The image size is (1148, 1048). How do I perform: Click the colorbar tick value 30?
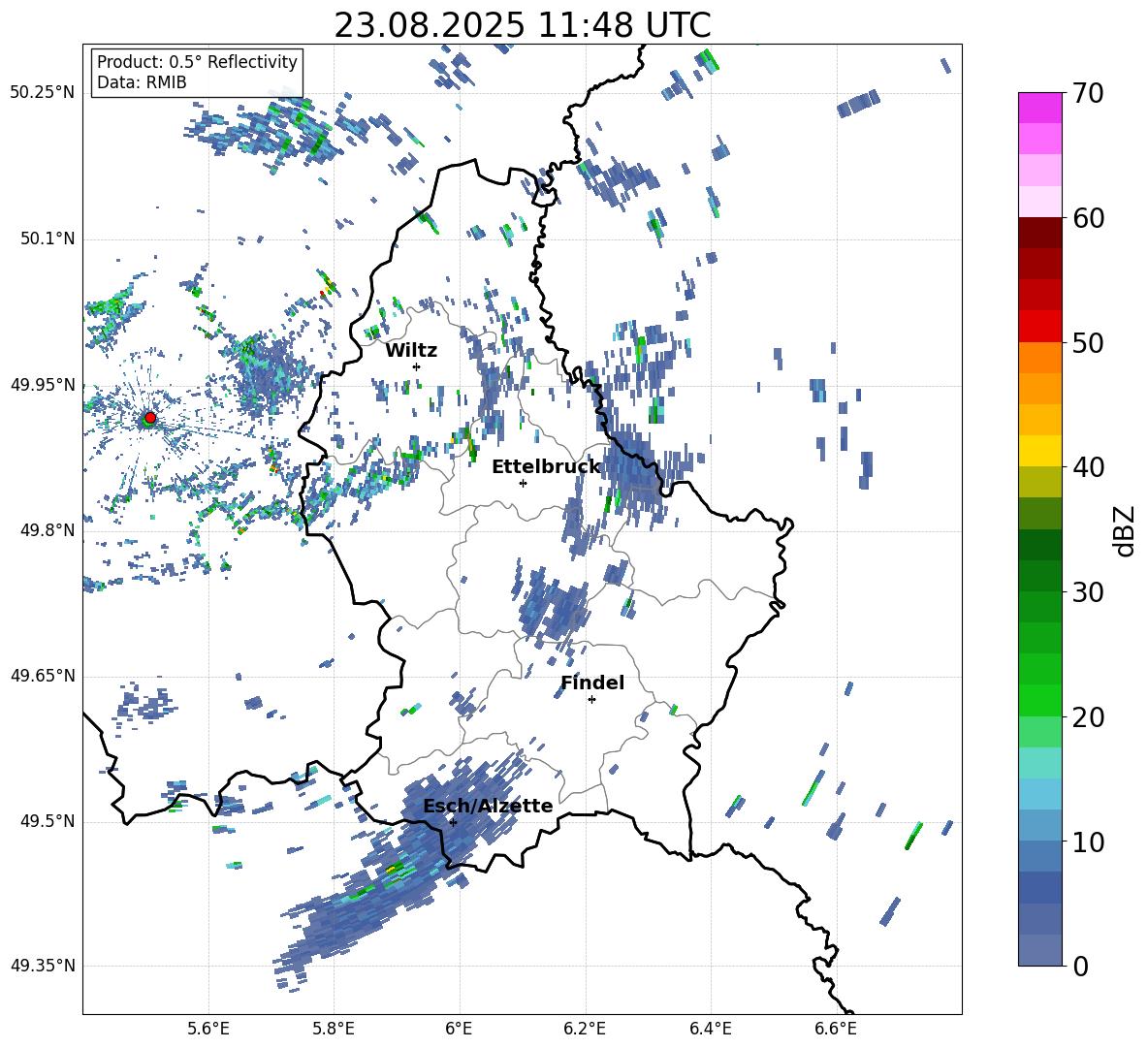(1088, 592)
